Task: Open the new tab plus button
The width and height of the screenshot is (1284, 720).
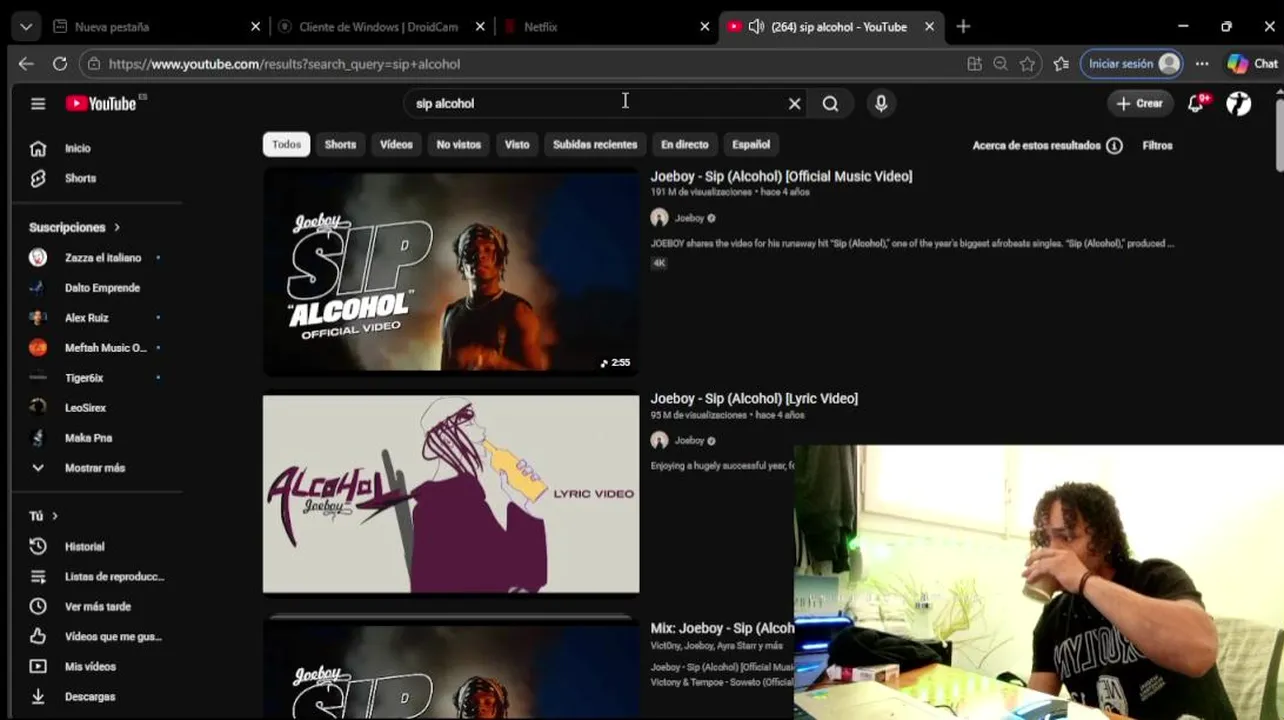Action: pyautogui.click(x=963, y=26)
